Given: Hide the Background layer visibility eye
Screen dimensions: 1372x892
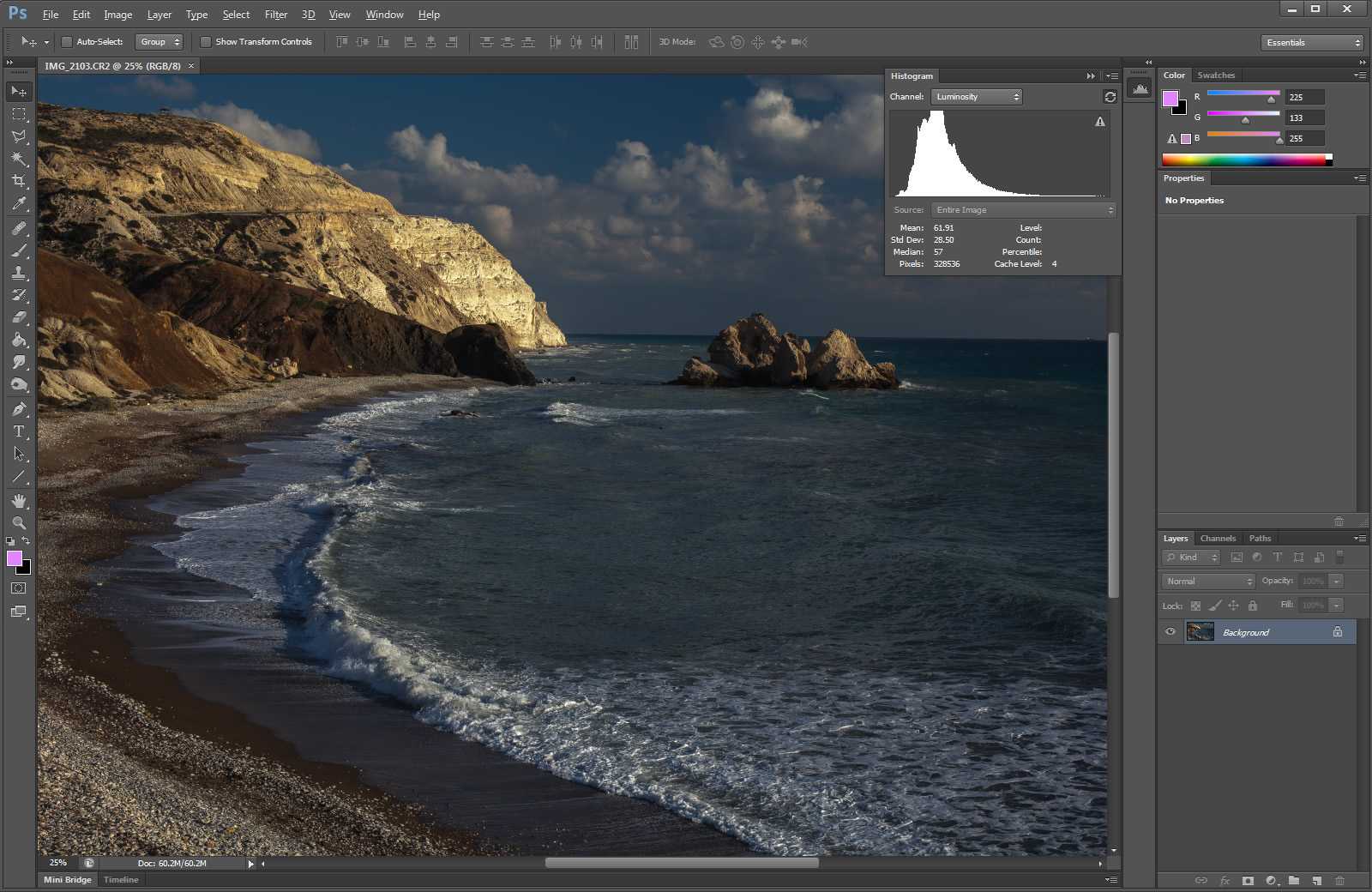Looking at the screenshot, I should [1170, 632].
